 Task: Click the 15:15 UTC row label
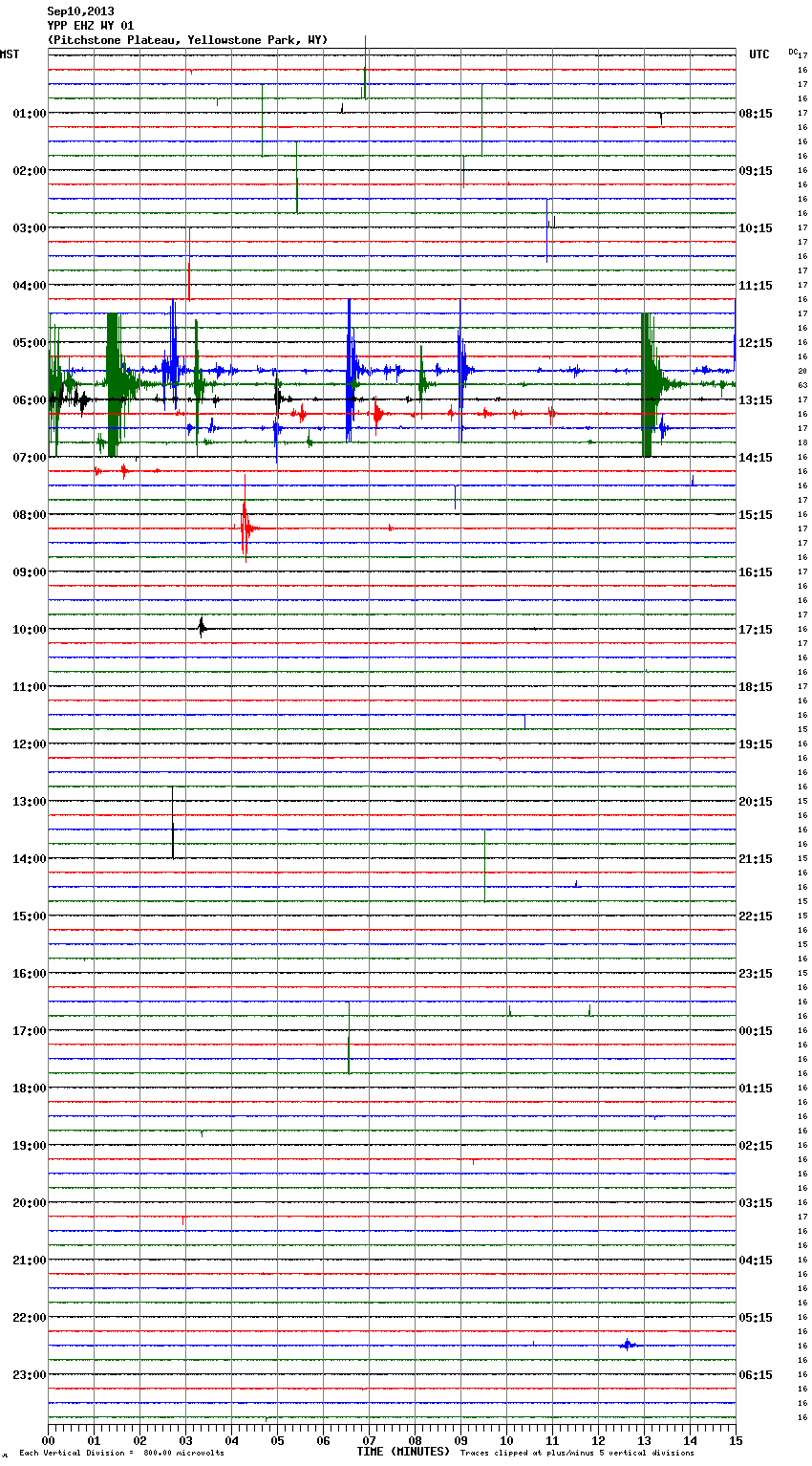(x=756, y=514)
